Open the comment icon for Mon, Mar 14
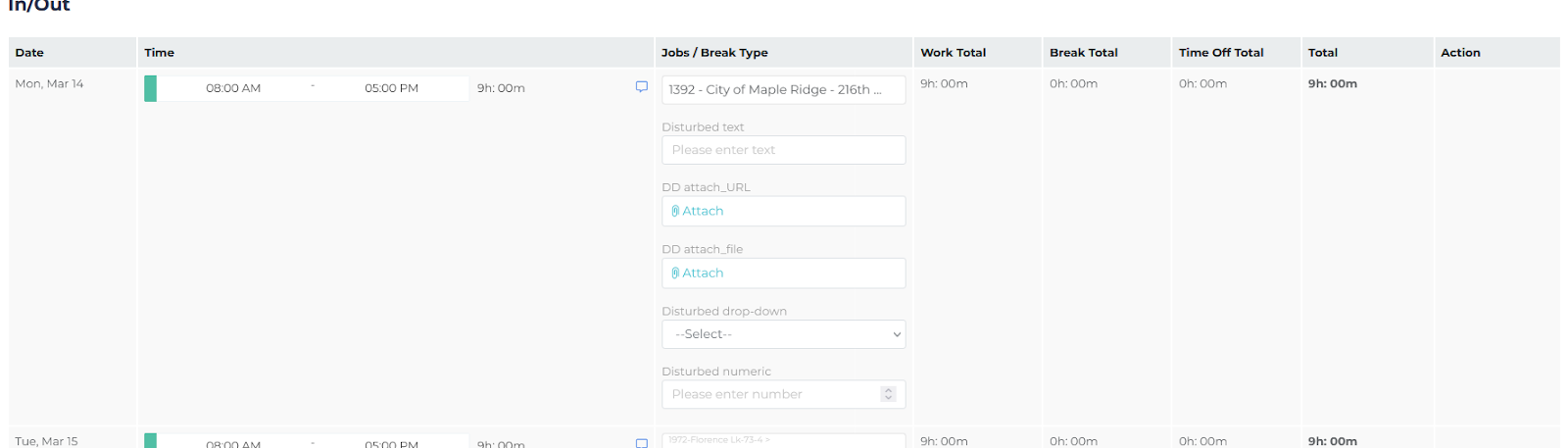This screenshot has height=448, width=1568. tap(642, 87)
